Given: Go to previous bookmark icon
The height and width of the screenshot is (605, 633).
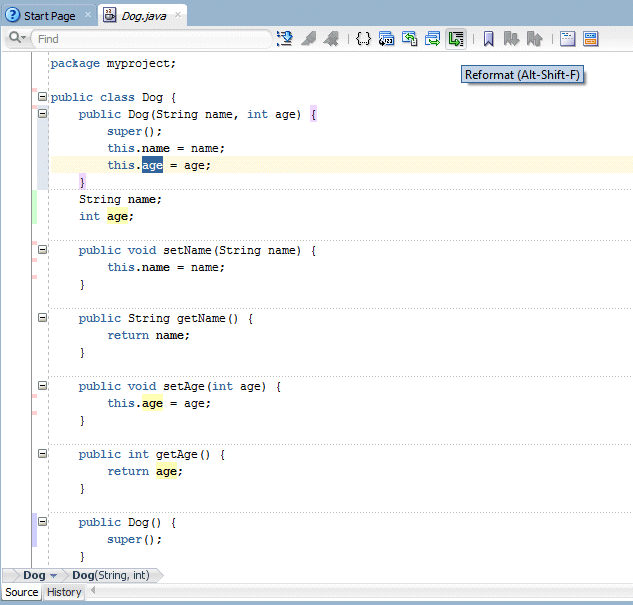Looking at the screenshot, I should coord(534,39).
